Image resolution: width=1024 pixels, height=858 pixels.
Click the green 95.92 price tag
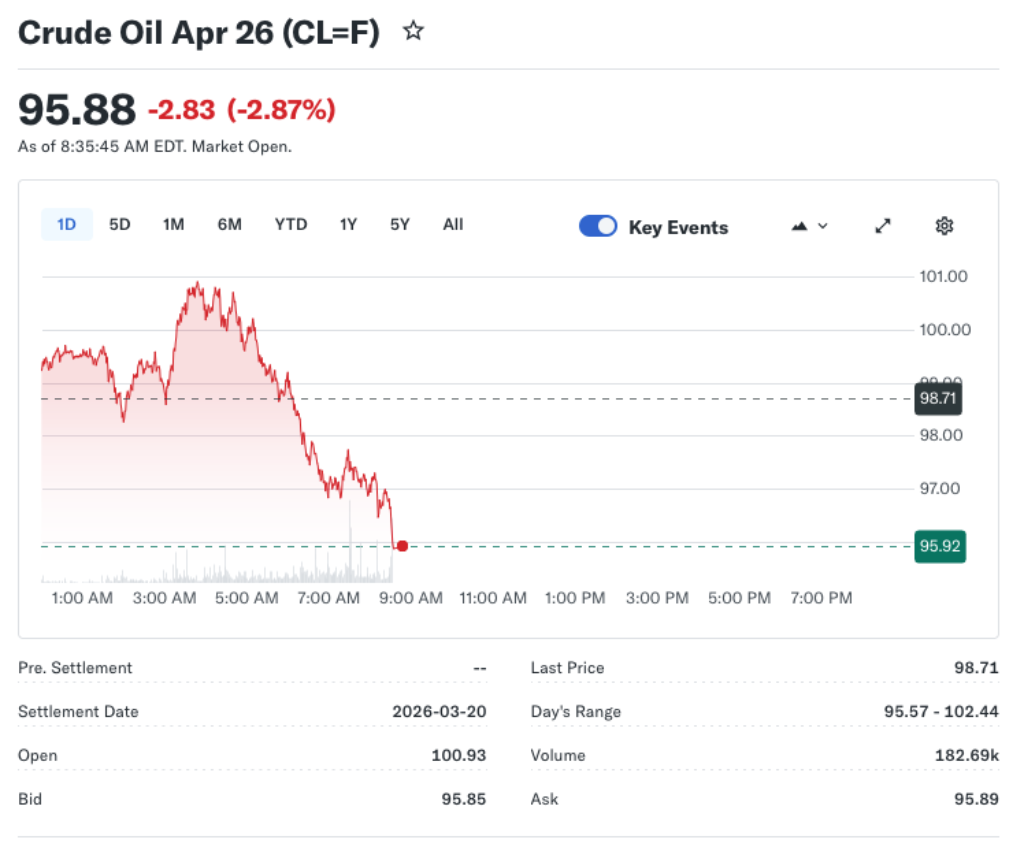[939, 545]
